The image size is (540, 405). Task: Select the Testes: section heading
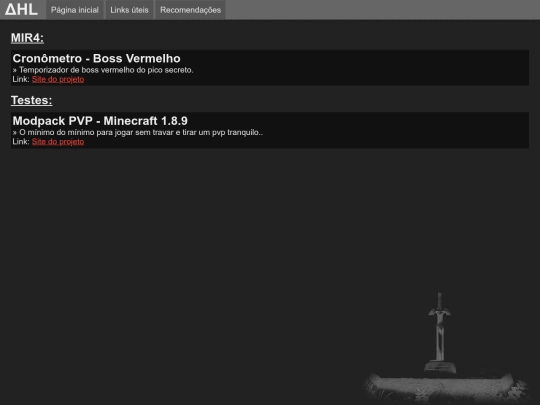pyautogui.click(x=31, y=100)
